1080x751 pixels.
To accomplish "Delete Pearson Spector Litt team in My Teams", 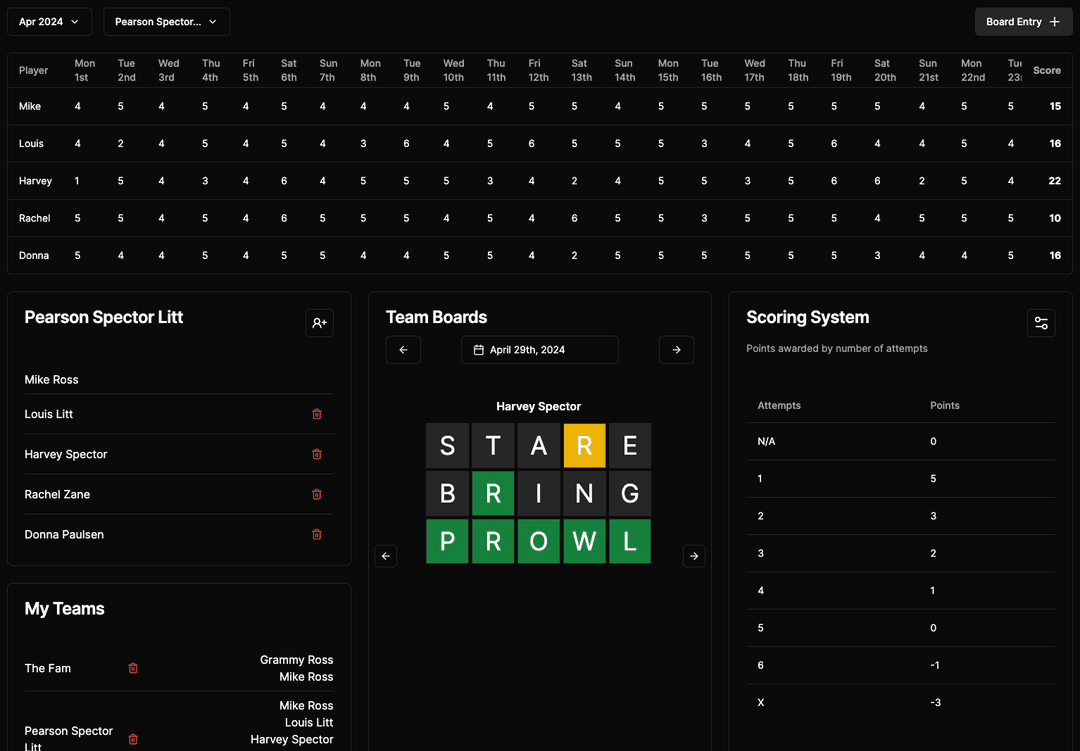I will coord(133,739).
